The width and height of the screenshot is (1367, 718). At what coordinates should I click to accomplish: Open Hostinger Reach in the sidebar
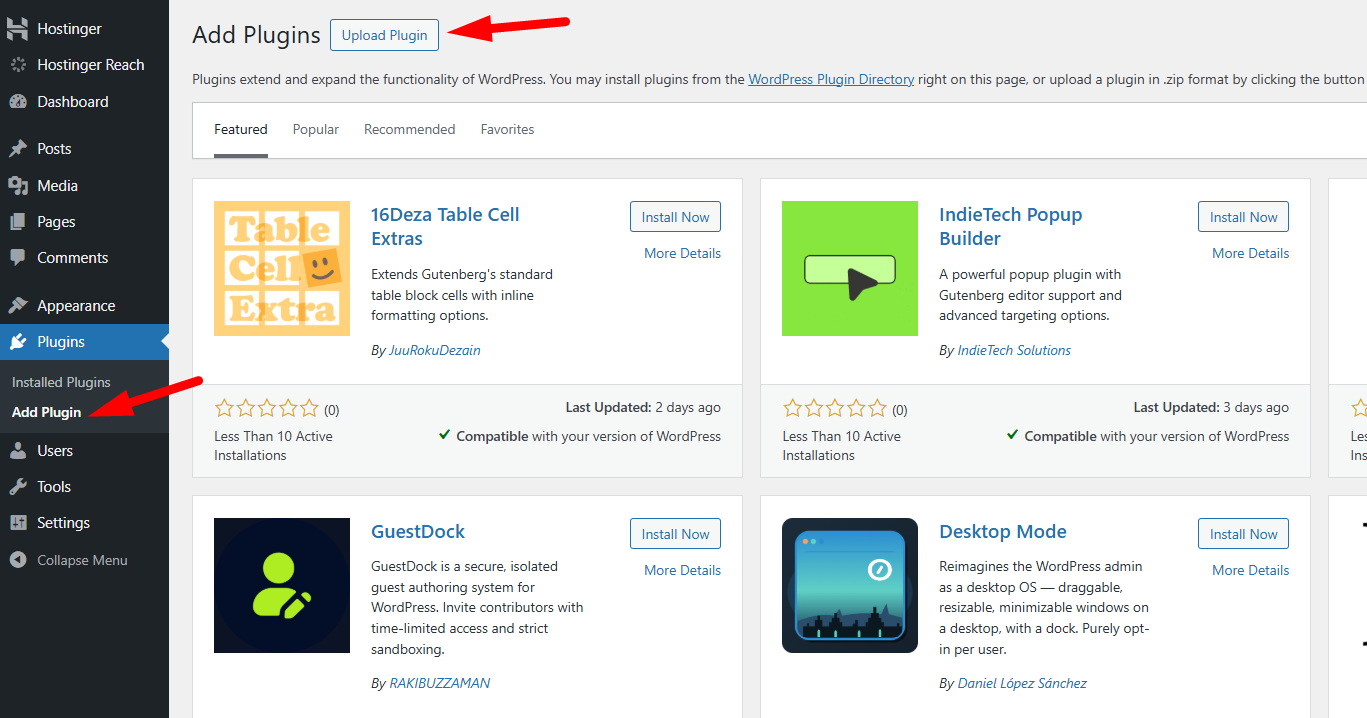click(x=84, y=65)
